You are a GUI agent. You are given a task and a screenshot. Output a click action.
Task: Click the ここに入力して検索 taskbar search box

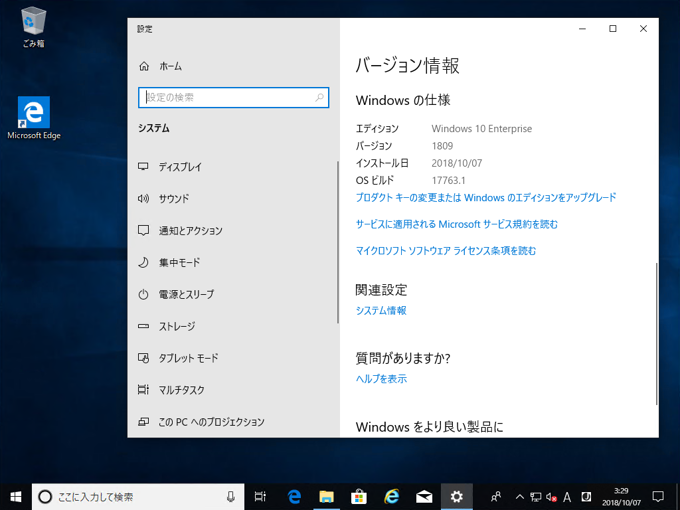138,497
